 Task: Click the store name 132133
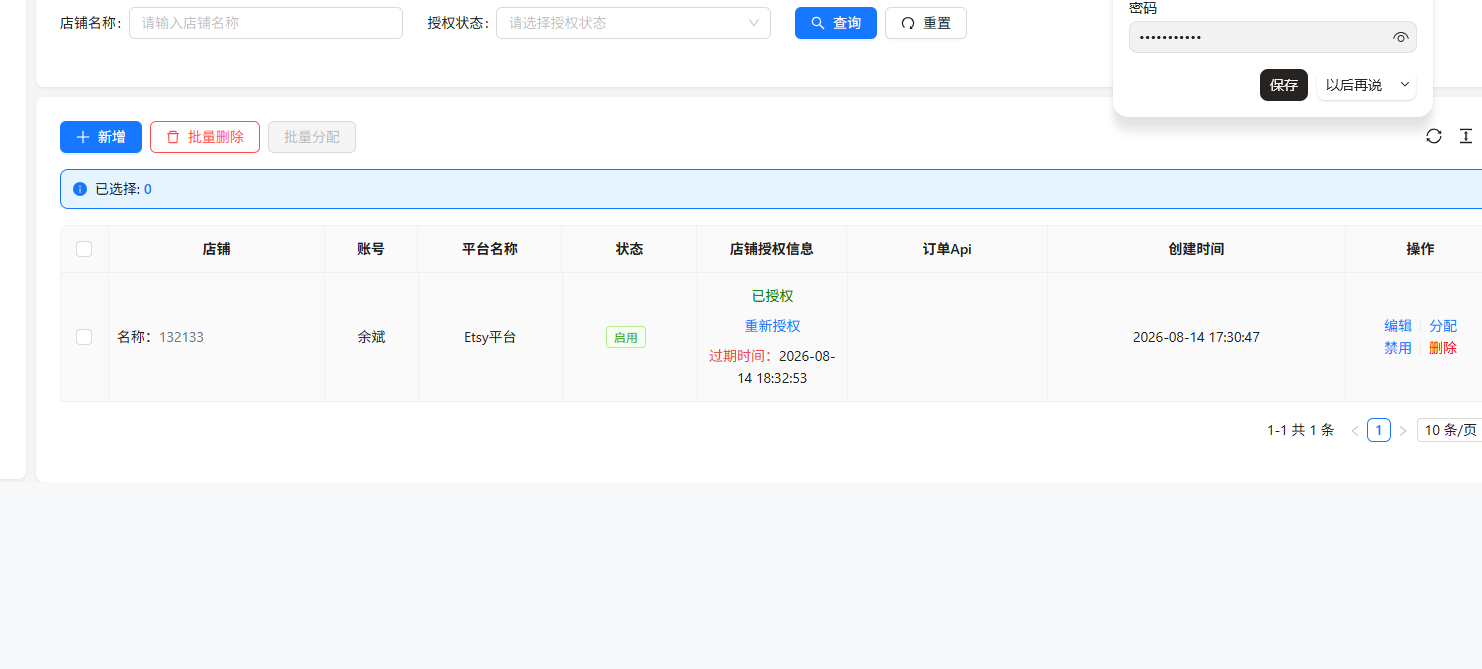[181, 337]
